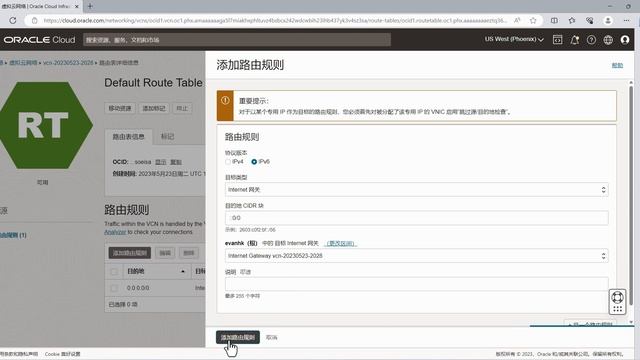Open the browser essentials heart icon
This screenshot has height=360, width=640.
click(590, 20)
